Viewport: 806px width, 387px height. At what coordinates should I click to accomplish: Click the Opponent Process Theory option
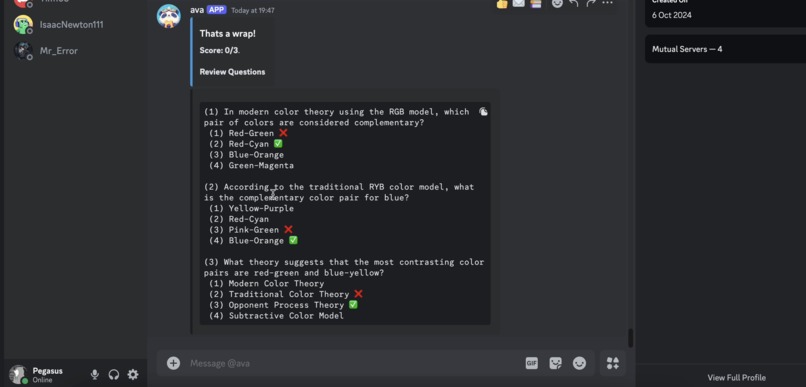tap(283, 305)
